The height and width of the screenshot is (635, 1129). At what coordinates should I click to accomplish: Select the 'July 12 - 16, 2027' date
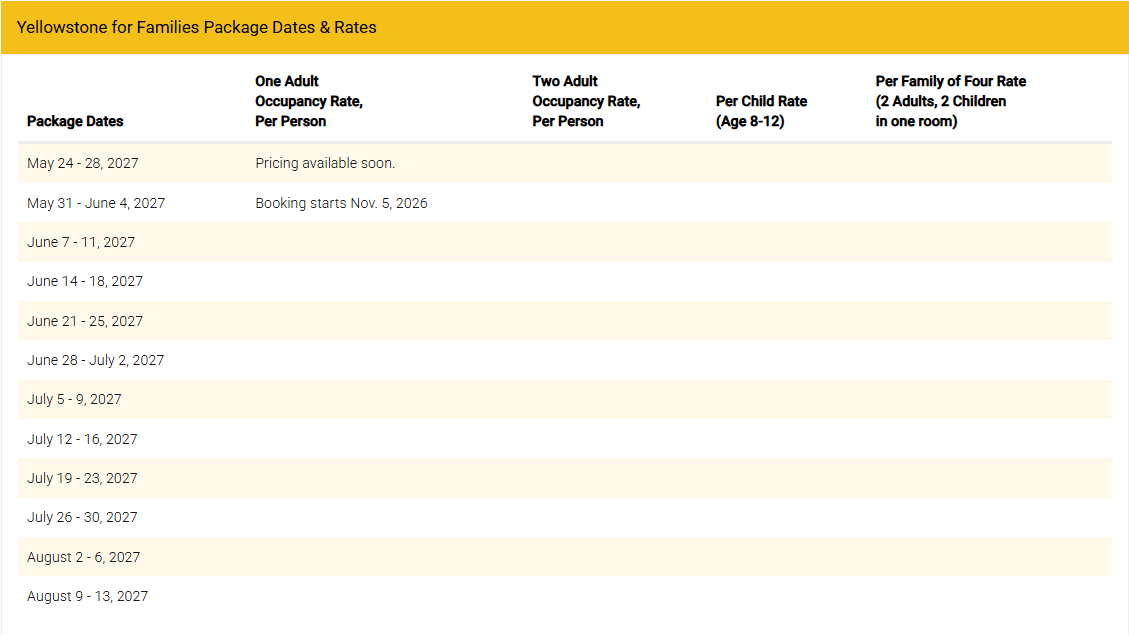pos(82,439)
